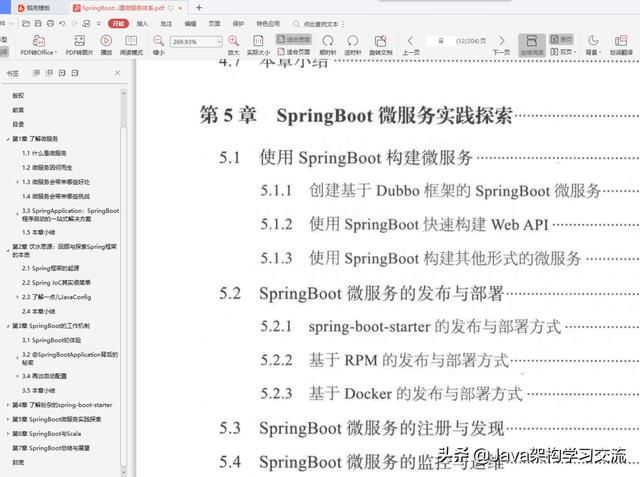Open the 保护 ribbon tab
This screenshot has width=640, height=477.
coord(238,24)
